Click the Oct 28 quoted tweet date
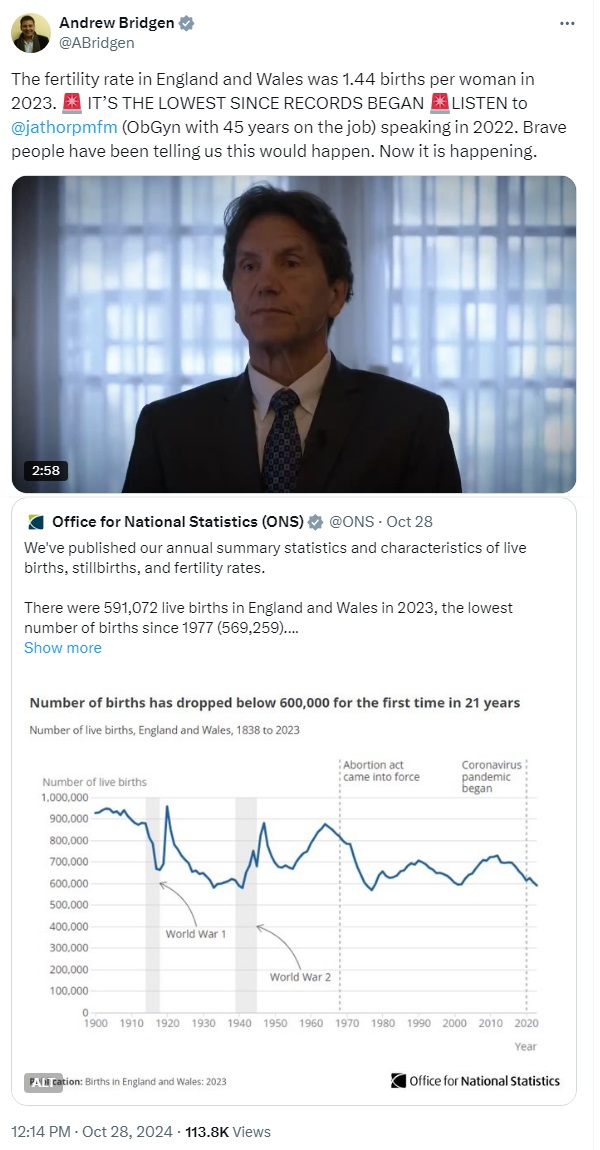 click(x=409, y=522)
